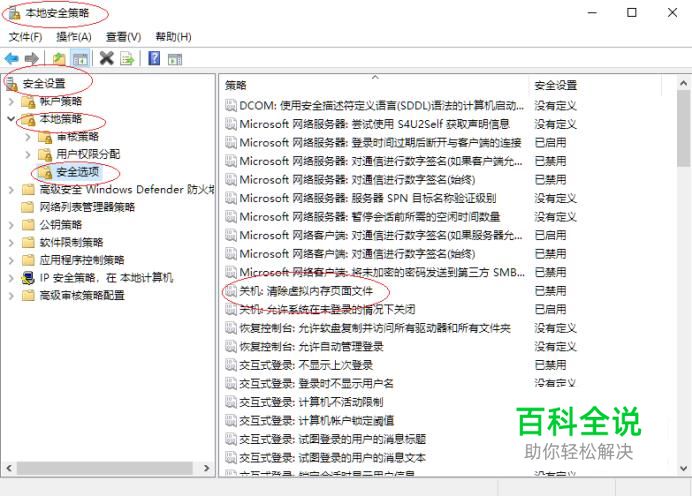This screenshot has width=692, height=496.
Task: Click the Forward arrow toolbar icon
Action: tap(32, 58)
